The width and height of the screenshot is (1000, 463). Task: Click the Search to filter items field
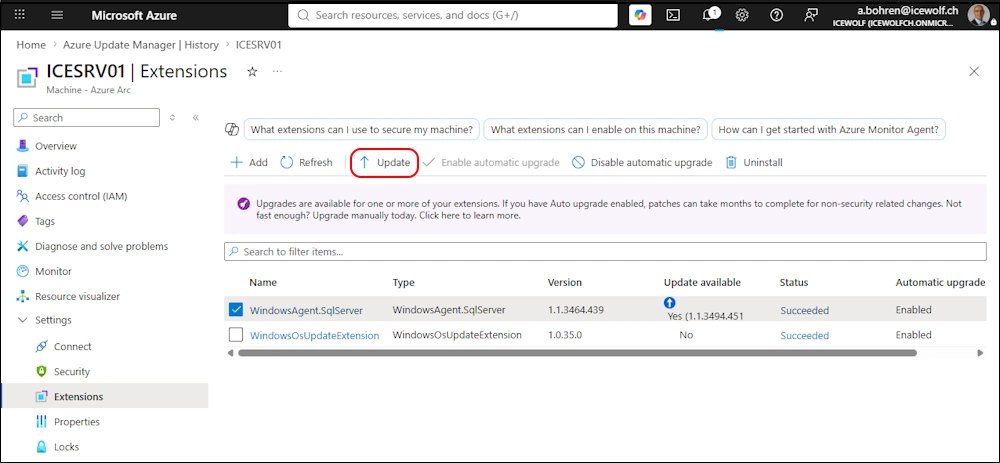(605, 251)
